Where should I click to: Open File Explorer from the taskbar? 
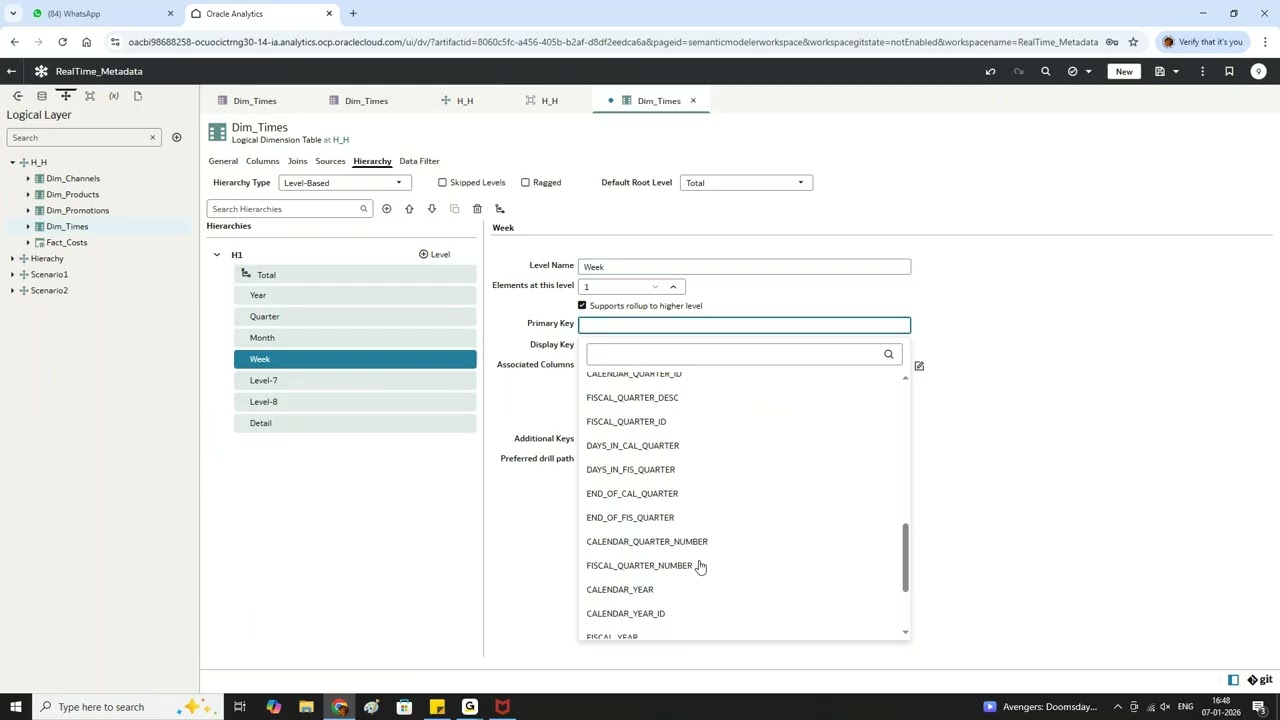(306, 707)
